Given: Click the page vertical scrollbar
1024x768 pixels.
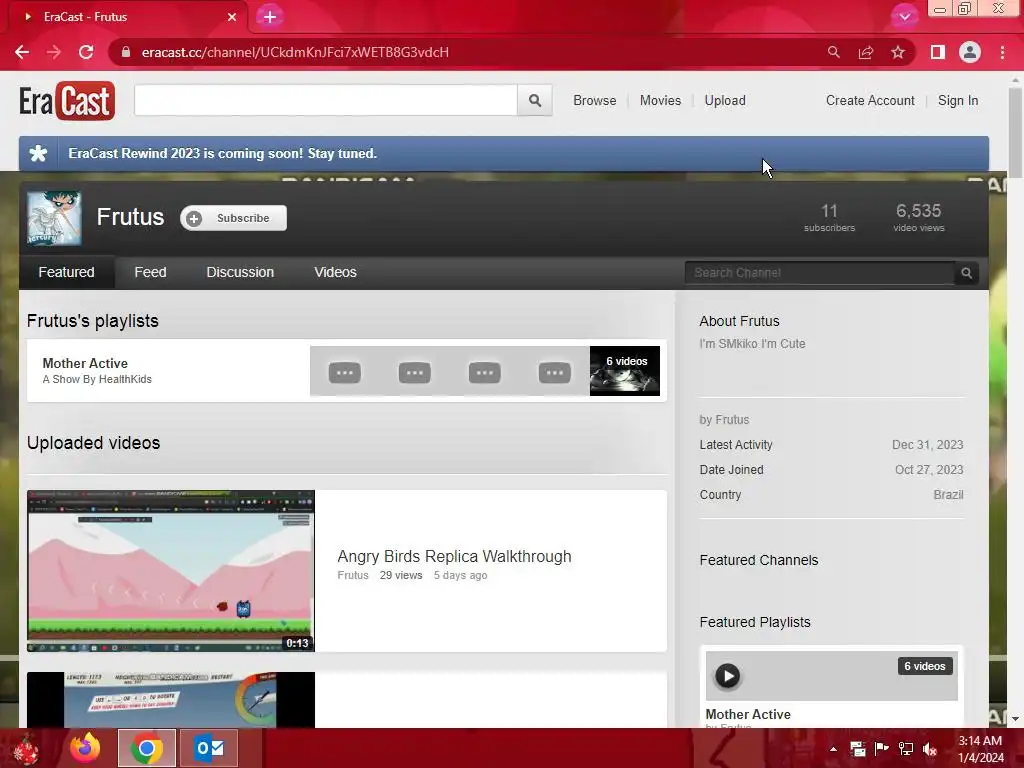Looking at the screenshot, I should click(1016, 131).
